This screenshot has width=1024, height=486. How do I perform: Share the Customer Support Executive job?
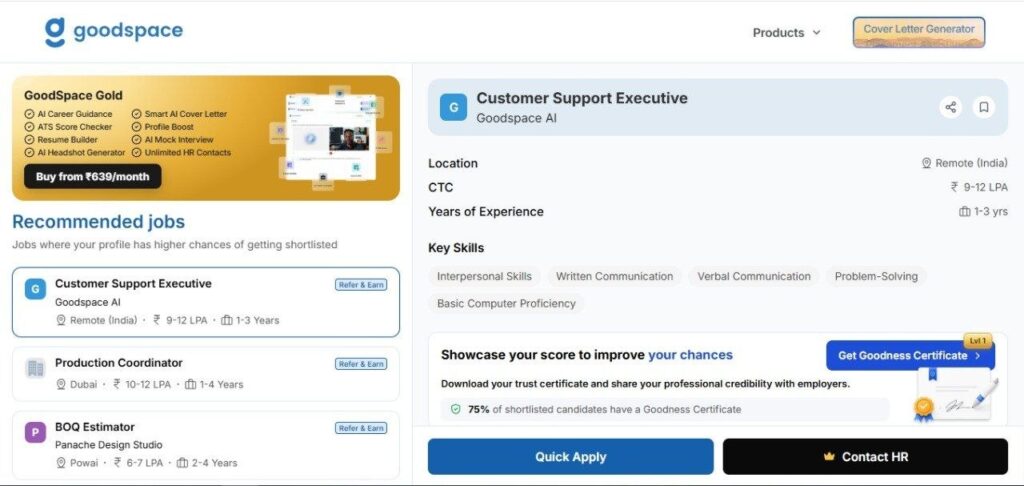point(951,107)
